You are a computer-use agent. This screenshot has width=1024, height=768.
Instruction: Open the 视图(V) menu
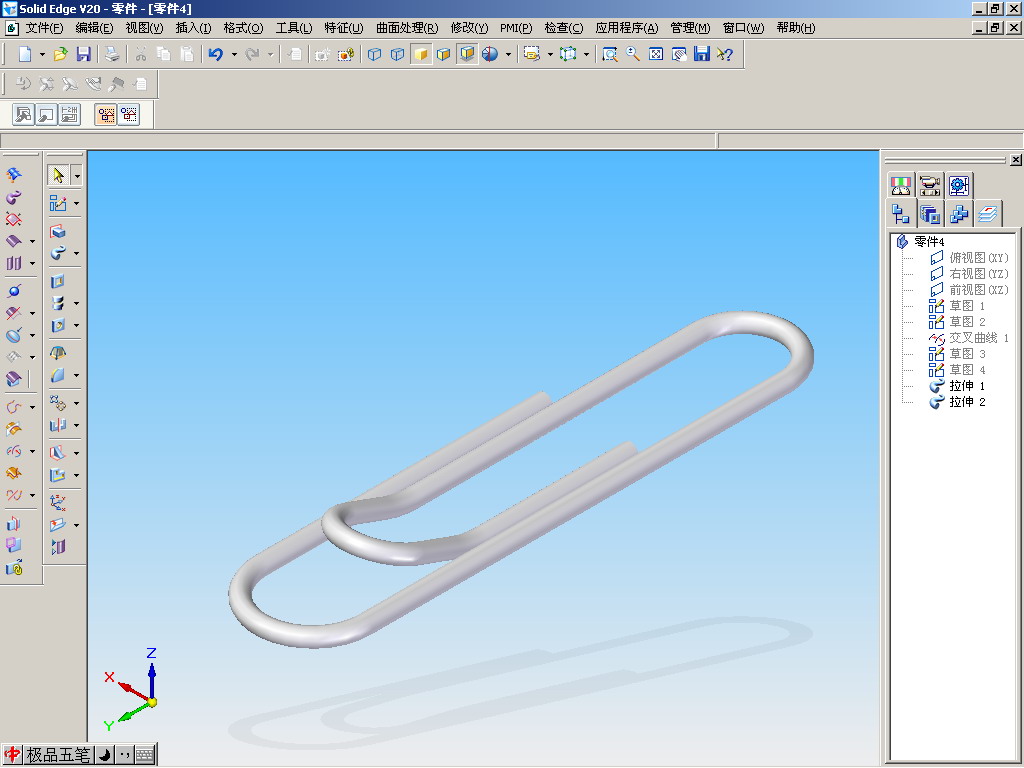(144, 28)
